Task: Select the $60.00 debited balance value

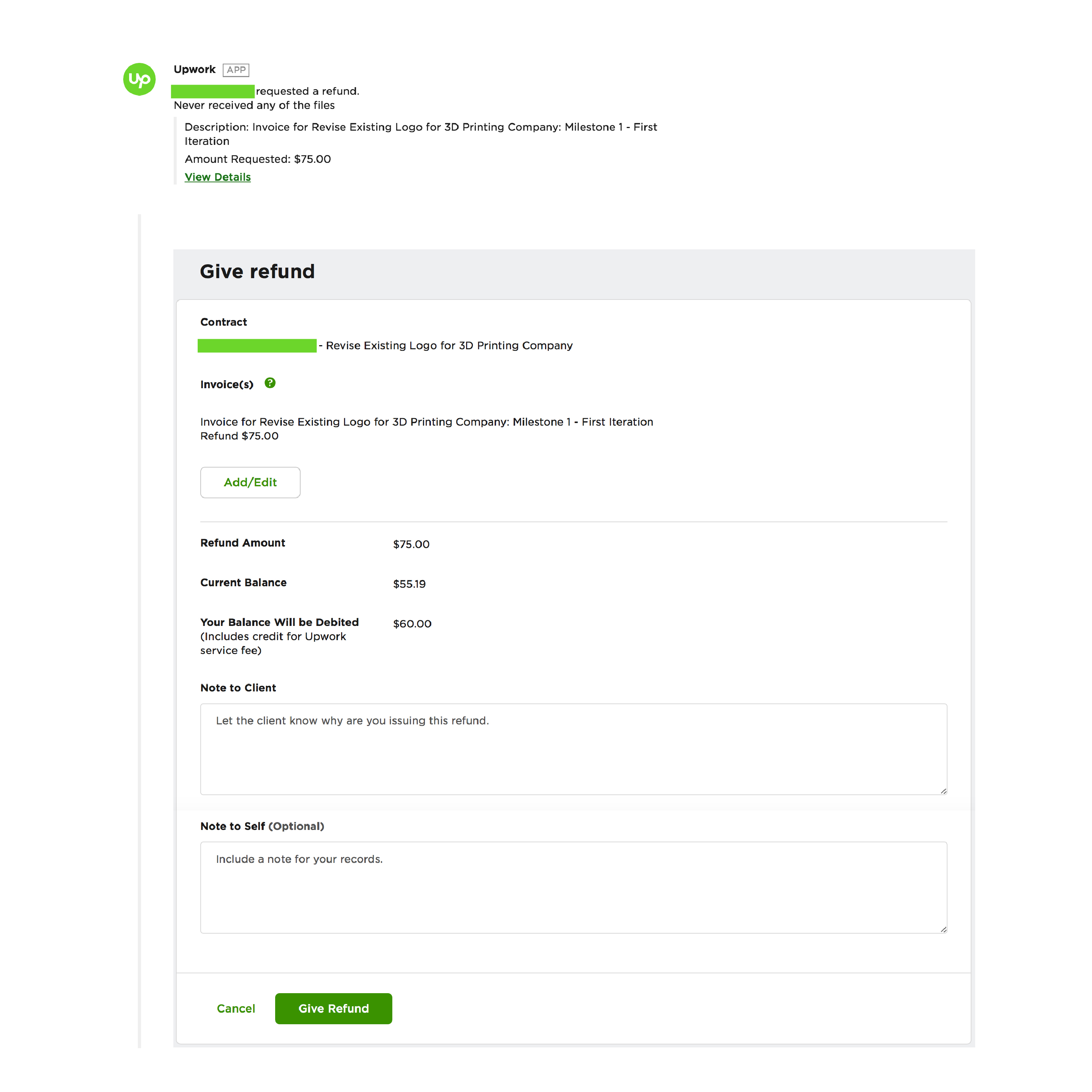Action: click(x=412, y=623)
